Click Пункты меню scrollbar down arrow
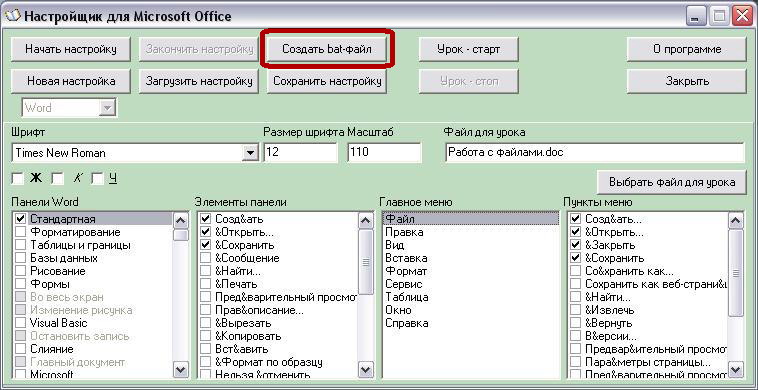Screen dimensions: 758x390 [736, 370]
